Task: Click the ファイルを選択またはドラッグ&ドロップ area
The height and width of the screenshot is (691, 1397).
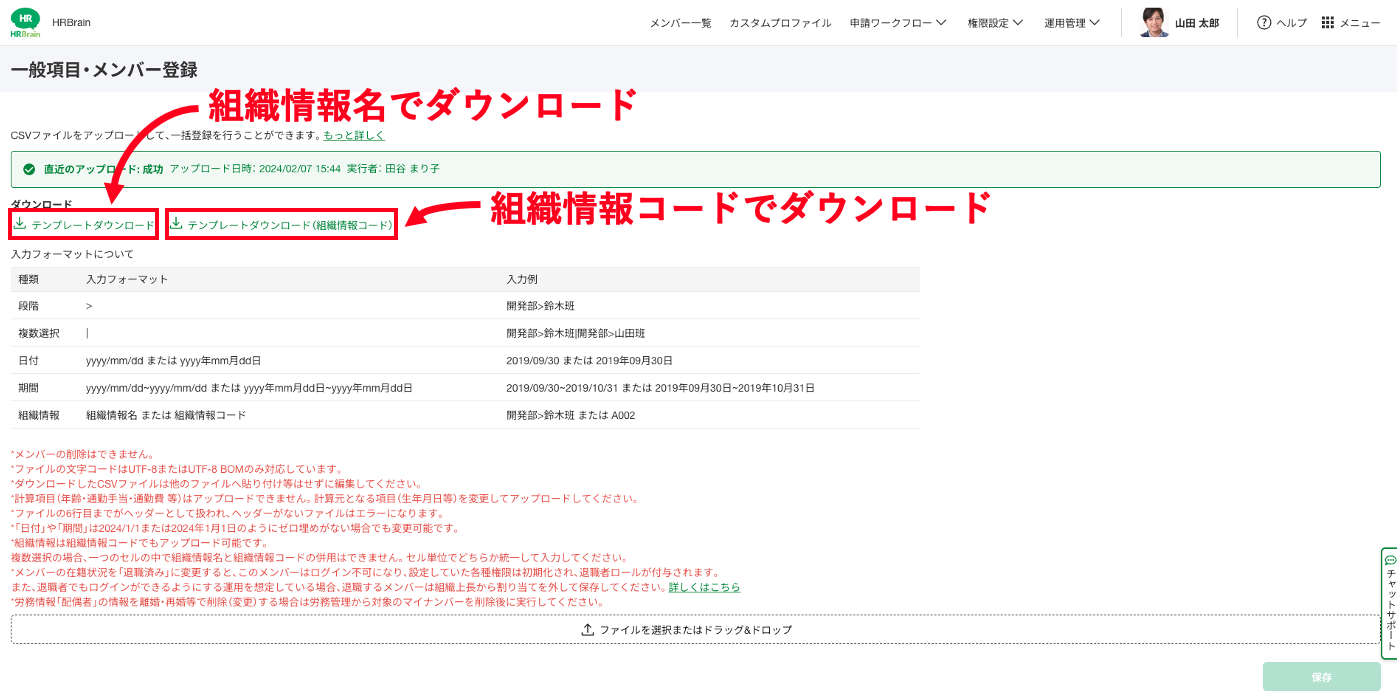Action: pos(696,630)
